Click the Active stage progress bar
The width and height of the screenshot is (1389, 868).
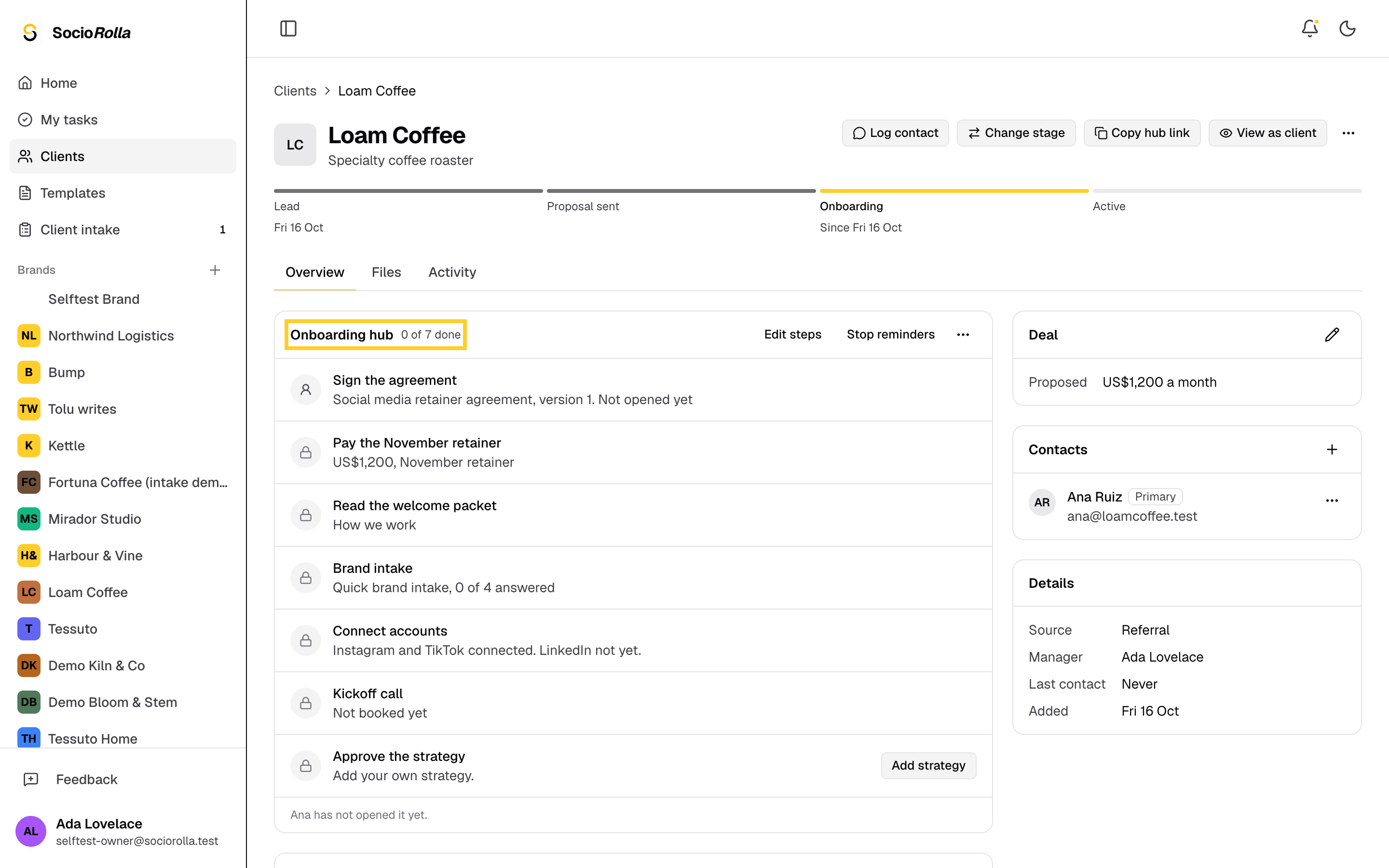(x=1227, y=190)
